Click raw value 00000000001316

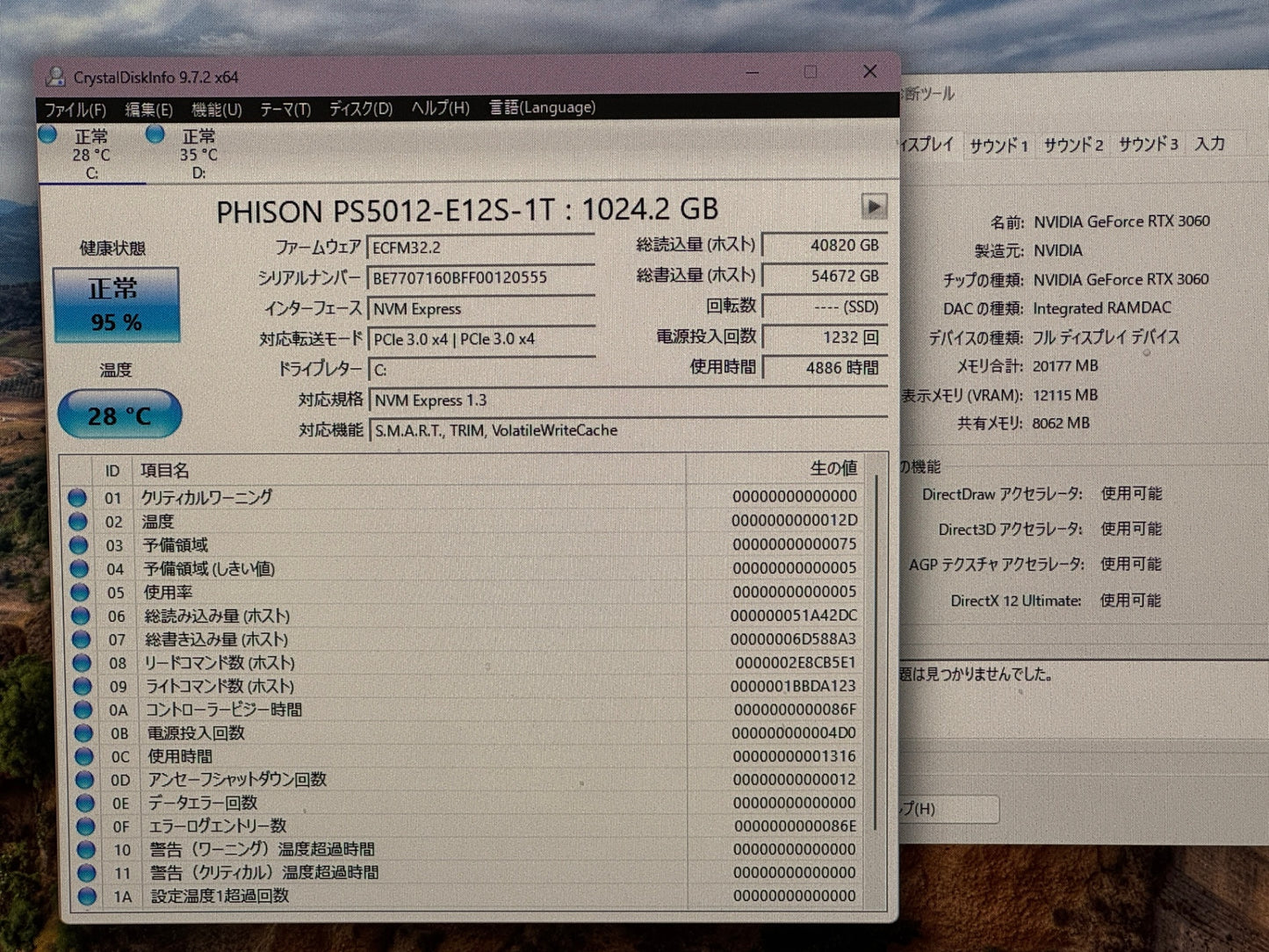(x=795, y=756)
